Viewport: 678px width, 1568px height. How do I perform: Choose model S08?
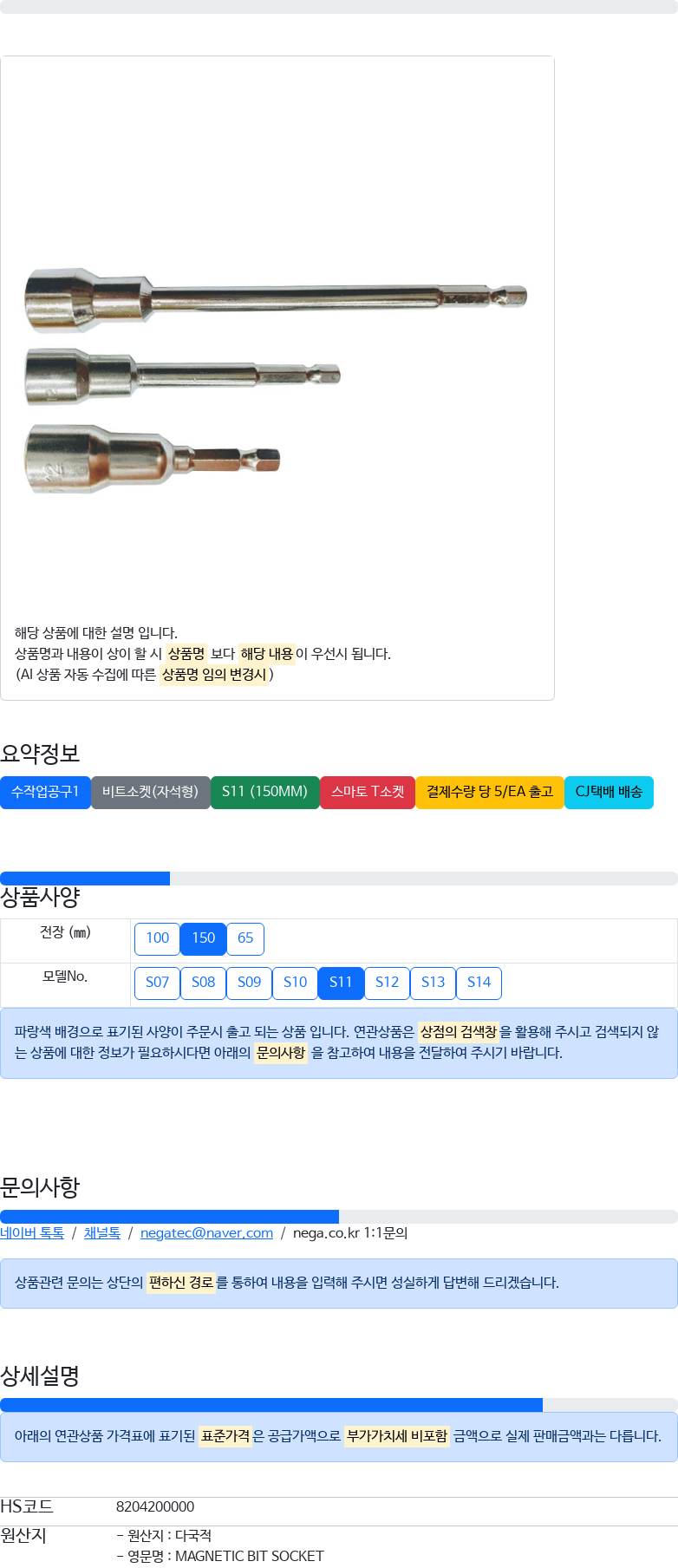203,983
